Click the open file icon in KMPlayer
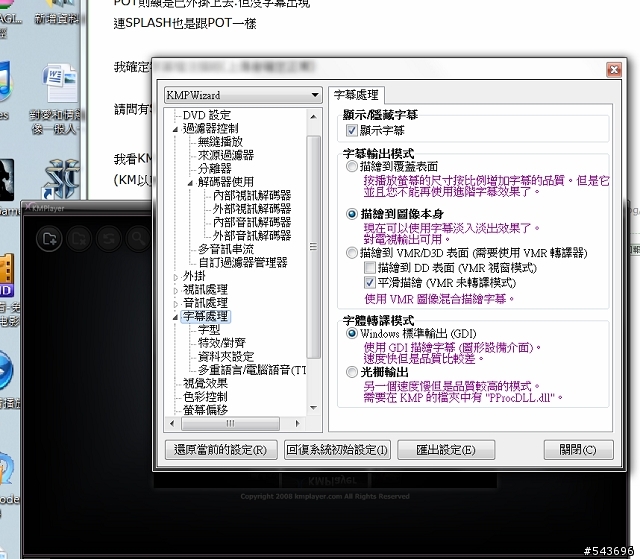 pos(49,238)
